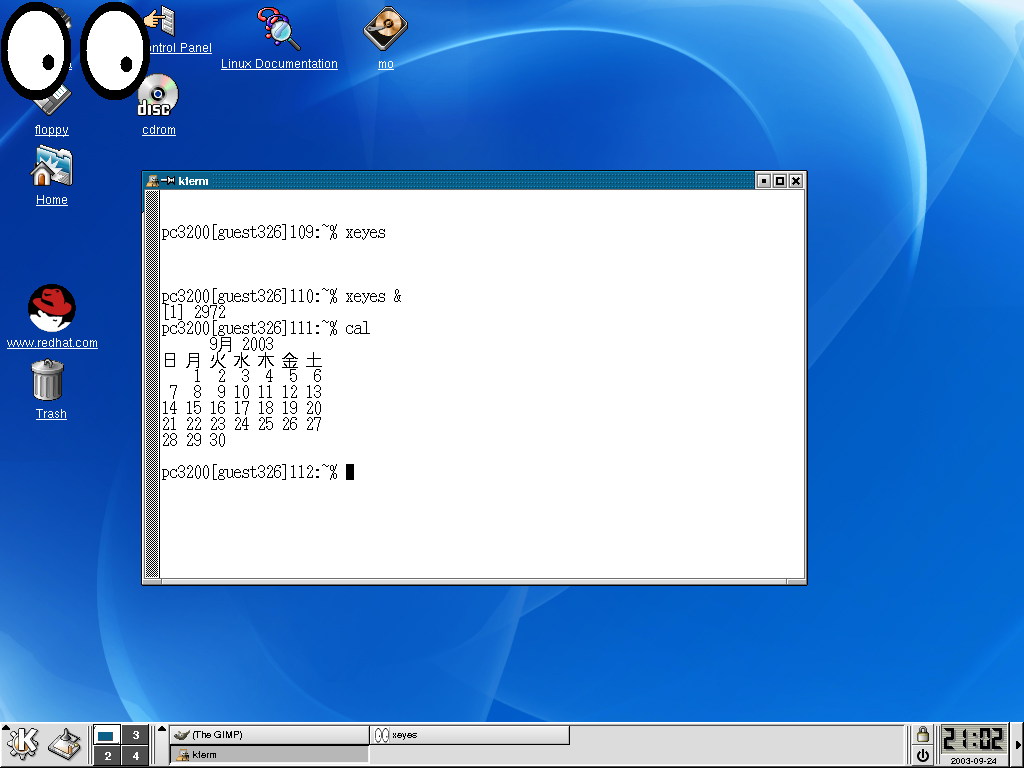
Task: Switch to virtual desktop 2
Action: (x=107, y=756)
